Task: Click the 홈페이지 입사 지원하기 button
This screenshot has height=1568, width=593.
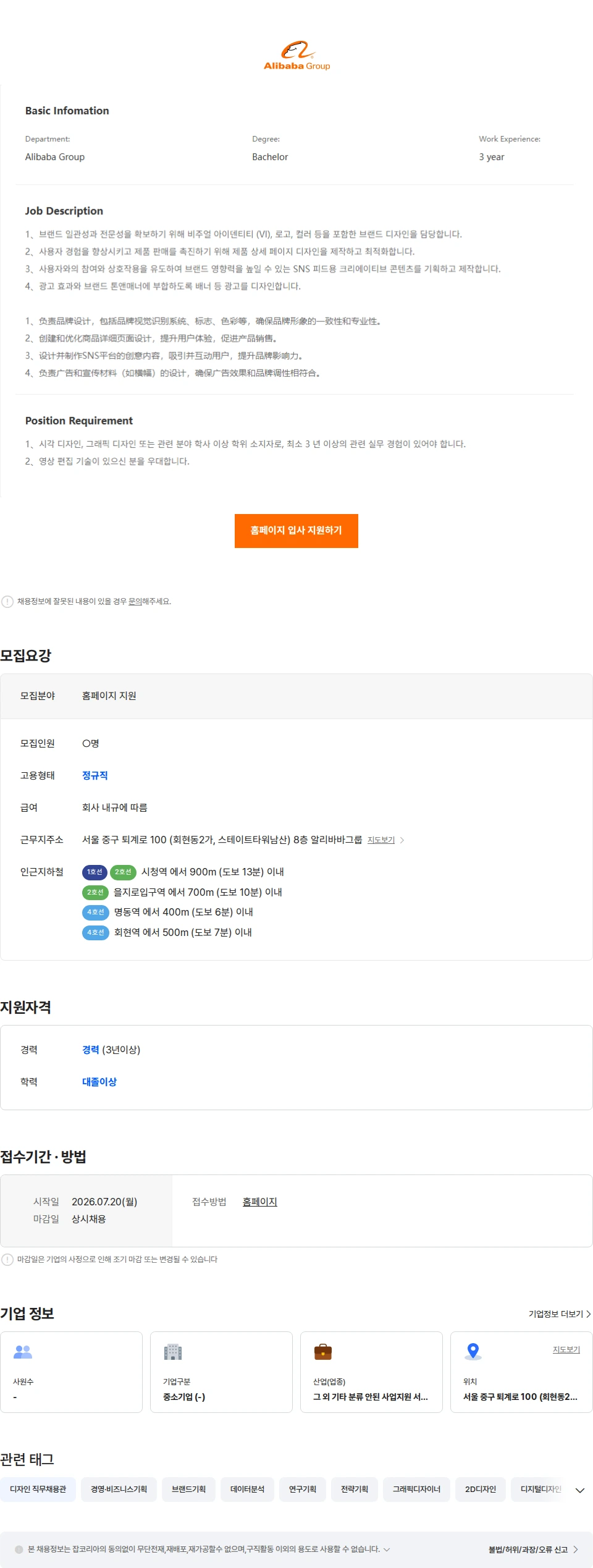Action: 296,531
